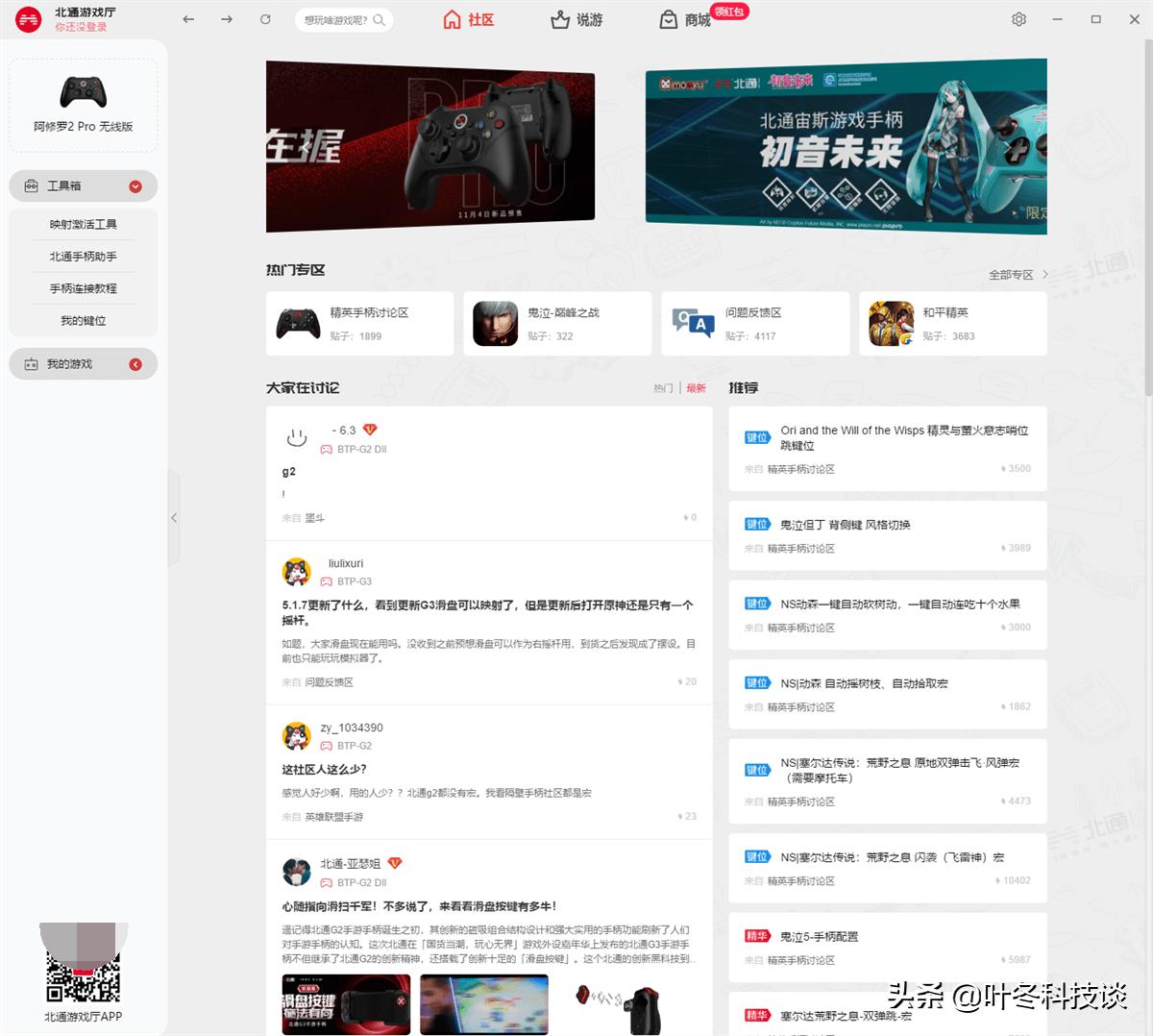Screen dimensions: 1153x1036
Task: Click the 问题反馈区 feedback icon
Action: (x=690, y=320)
